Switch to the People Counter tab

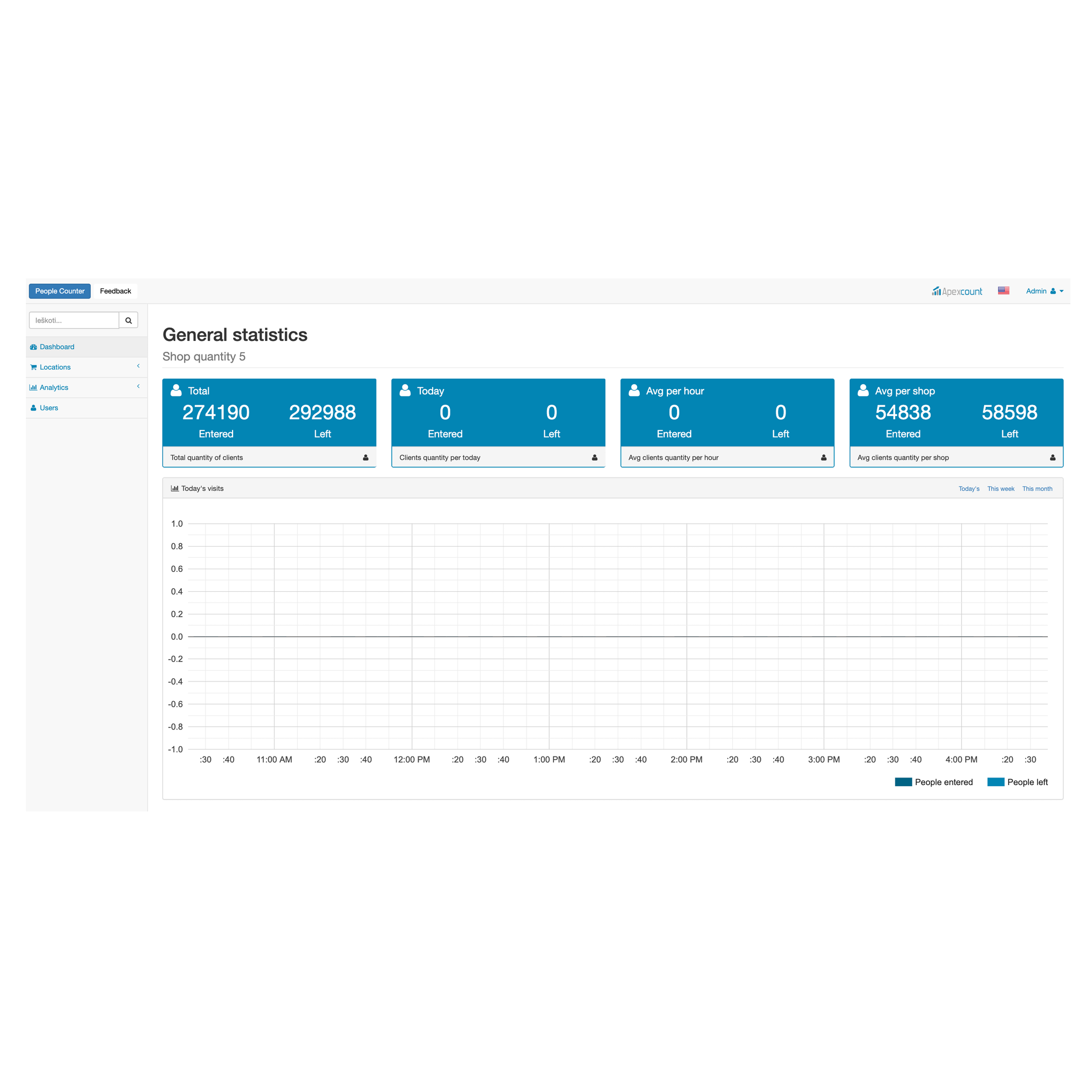[x=60, y=291]
